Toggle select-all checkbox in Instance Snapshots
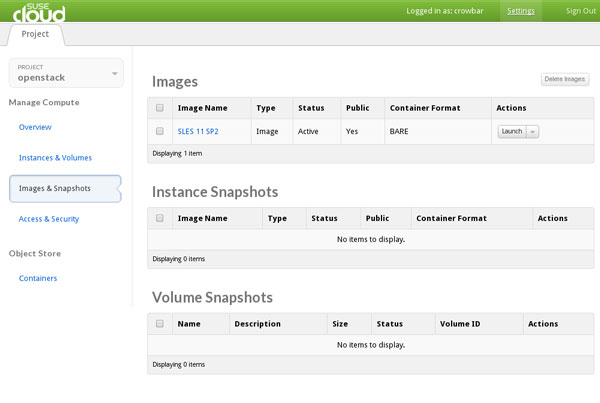This screenshot has height=403, width=600. click(x=160, y=218)
